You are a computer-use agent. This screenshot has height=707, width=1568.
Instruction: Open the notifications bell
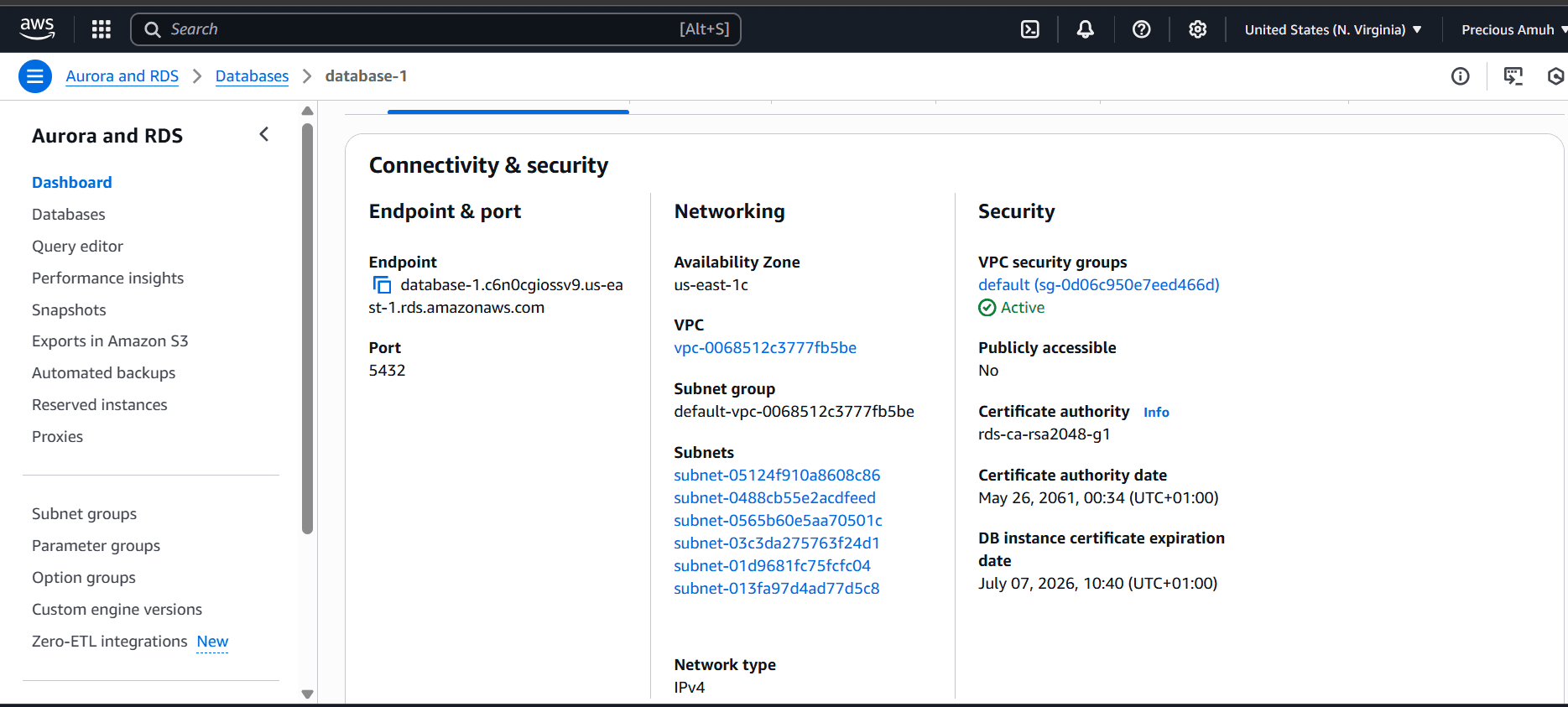(1086, 29)
